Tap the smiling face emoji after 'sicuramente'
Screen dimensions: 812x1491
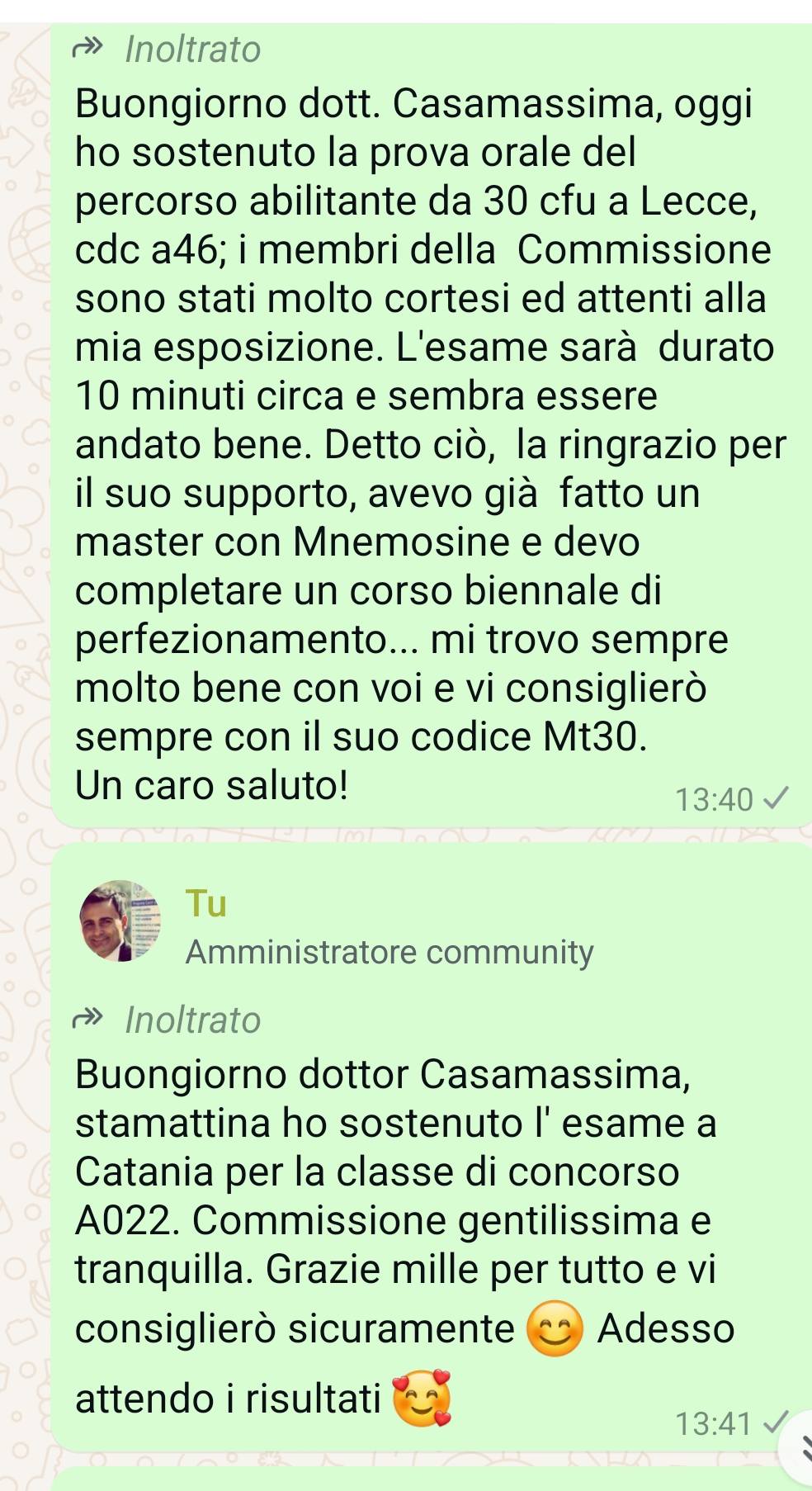tap(555, 1328)
